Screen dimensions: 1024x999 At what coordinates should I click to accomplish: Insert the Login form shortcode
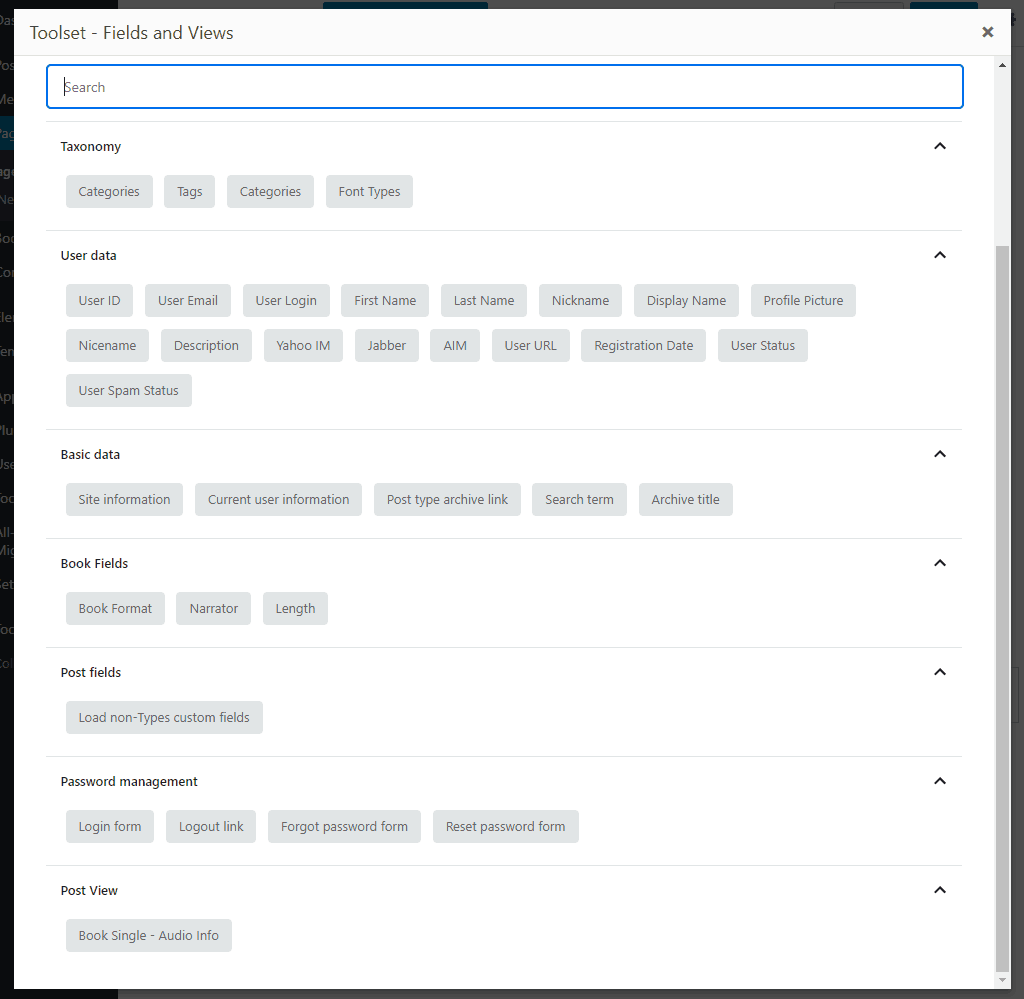point(109,826)
